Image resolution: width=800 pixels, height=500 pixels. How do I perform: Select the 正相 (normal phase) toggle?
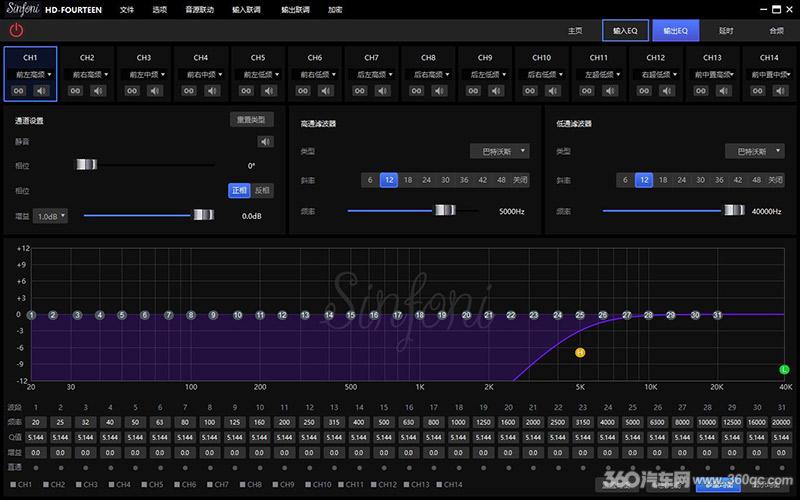click(x=239, y=190)
